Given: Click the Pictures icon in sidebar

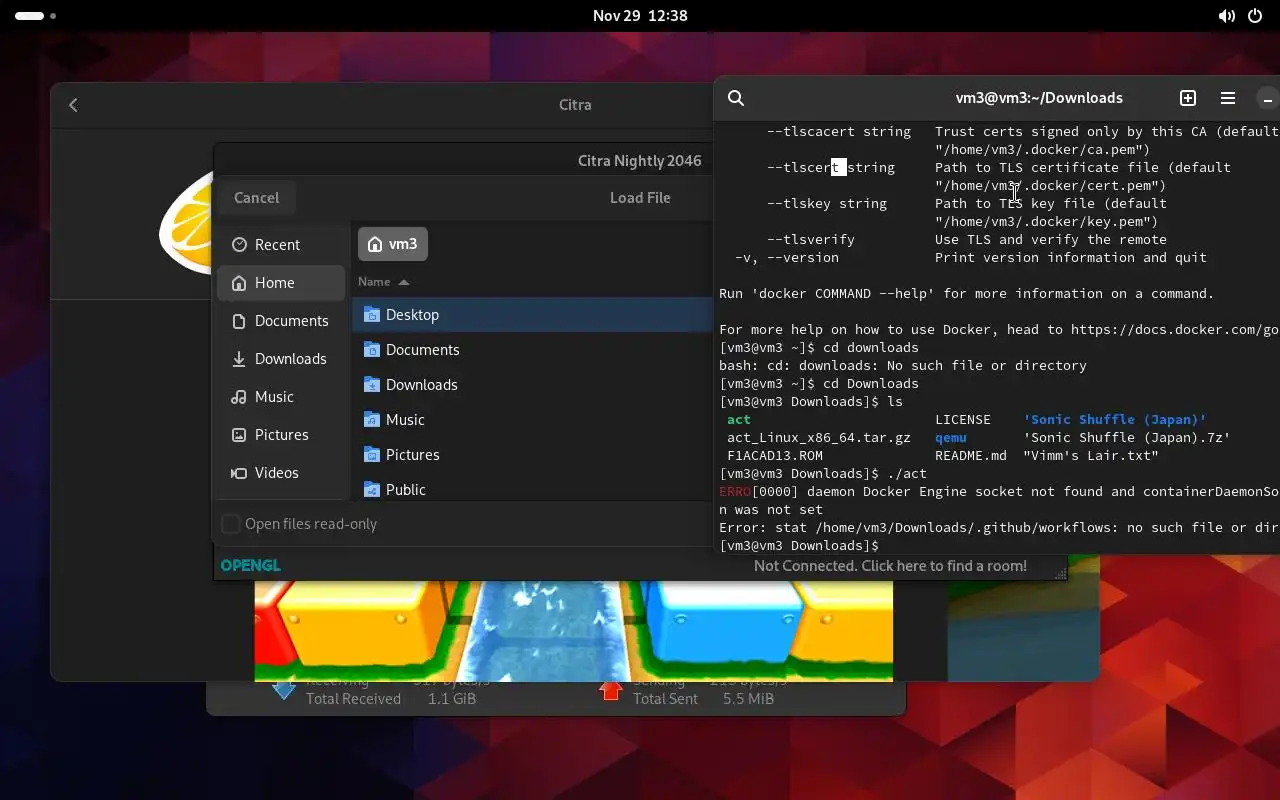Looking at the screenshot, I should pos(239,435).
